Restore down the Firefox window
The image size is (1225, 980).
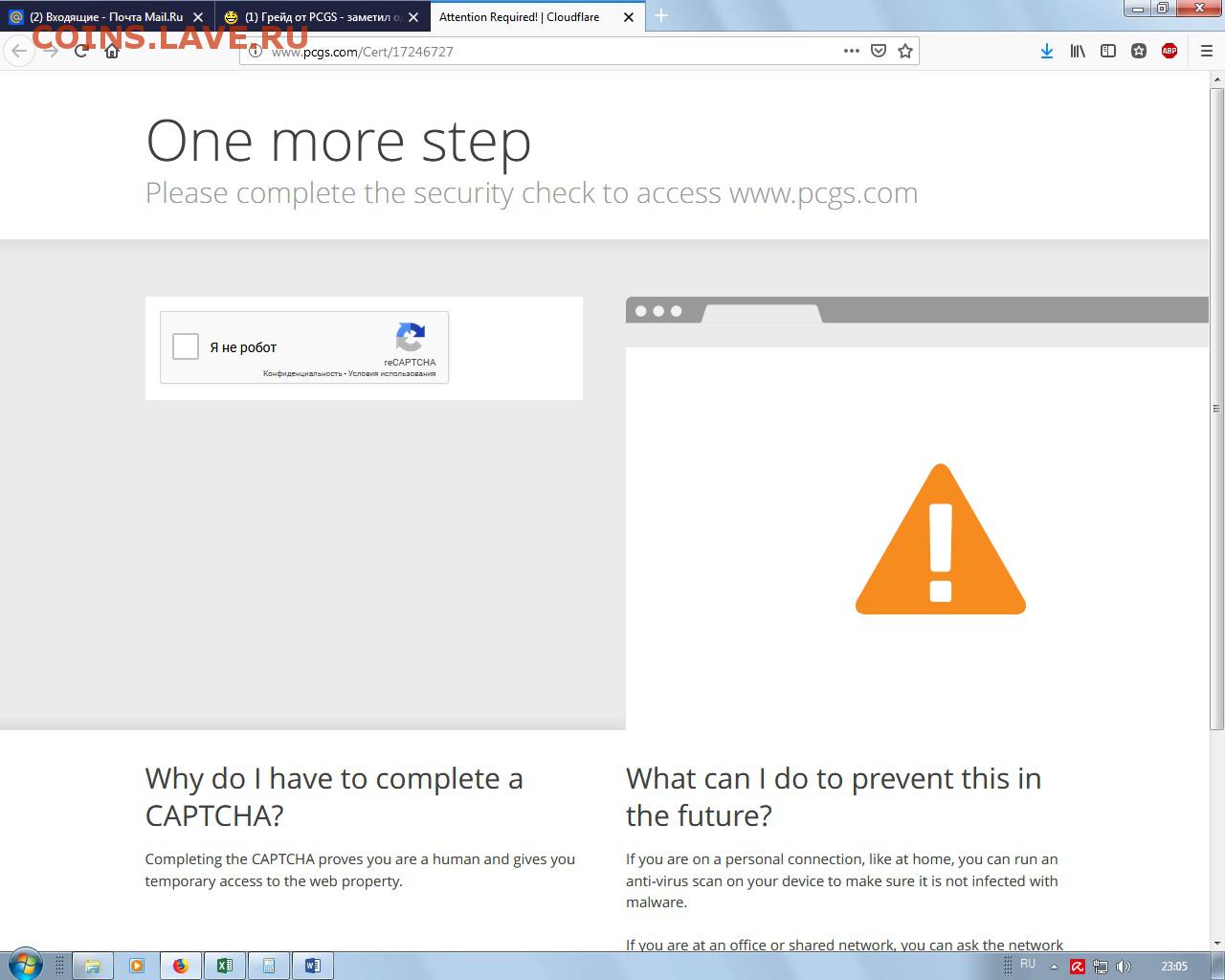tap(1162, 9)
